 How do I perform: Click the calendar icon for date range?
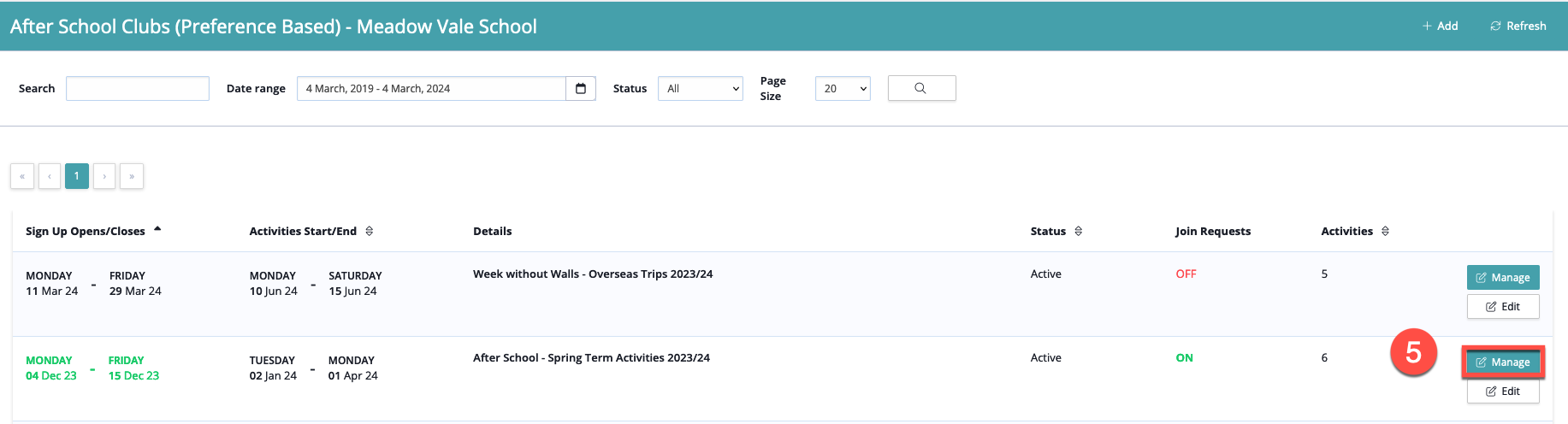point(581,88)
